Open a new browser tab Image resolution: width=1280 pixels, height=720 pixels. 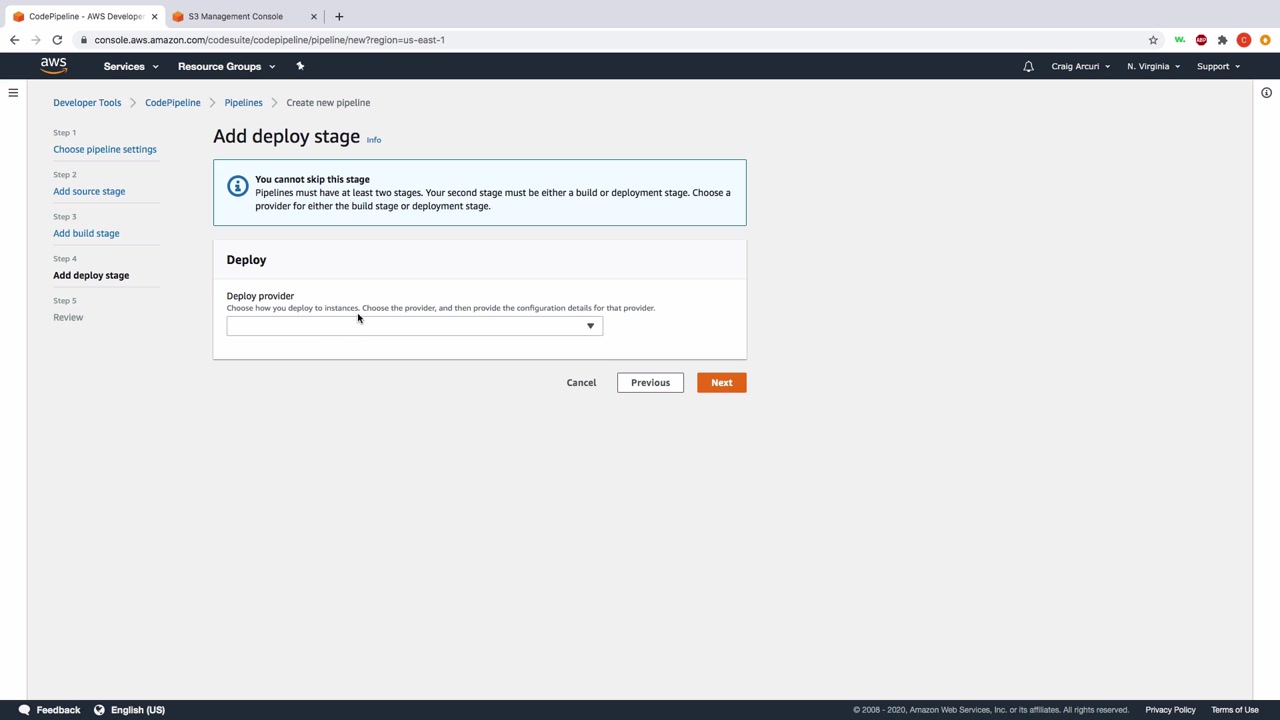339,16
